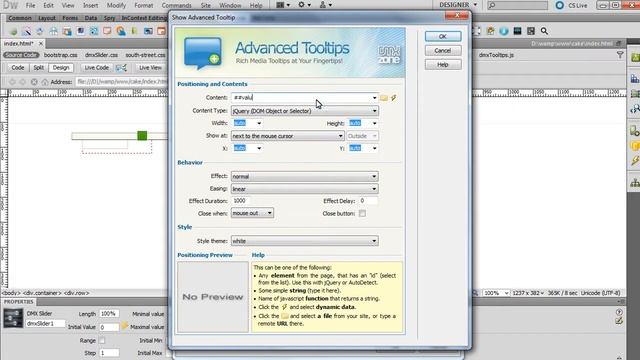The width and height of the screenshot is (640, 360).
Task: Open the Show at position dropdown
Action: click(287, 136)
